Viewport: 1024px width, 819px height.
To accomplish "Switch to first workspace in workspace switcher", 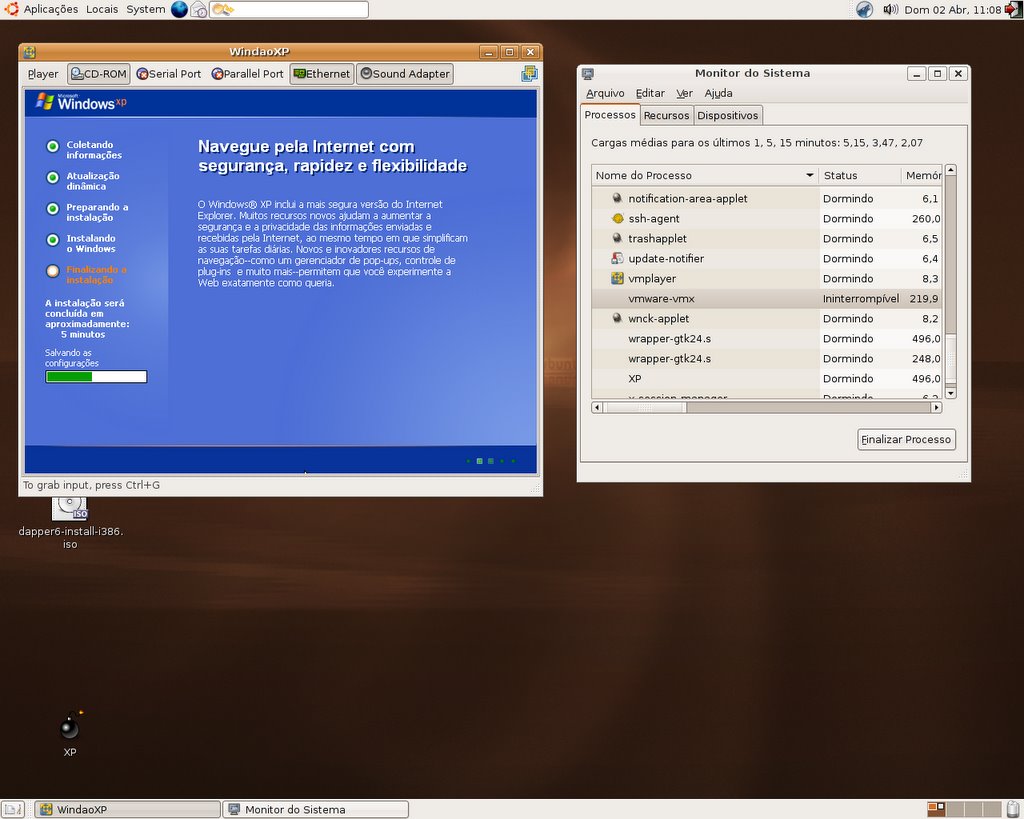I will click(936, 809).
